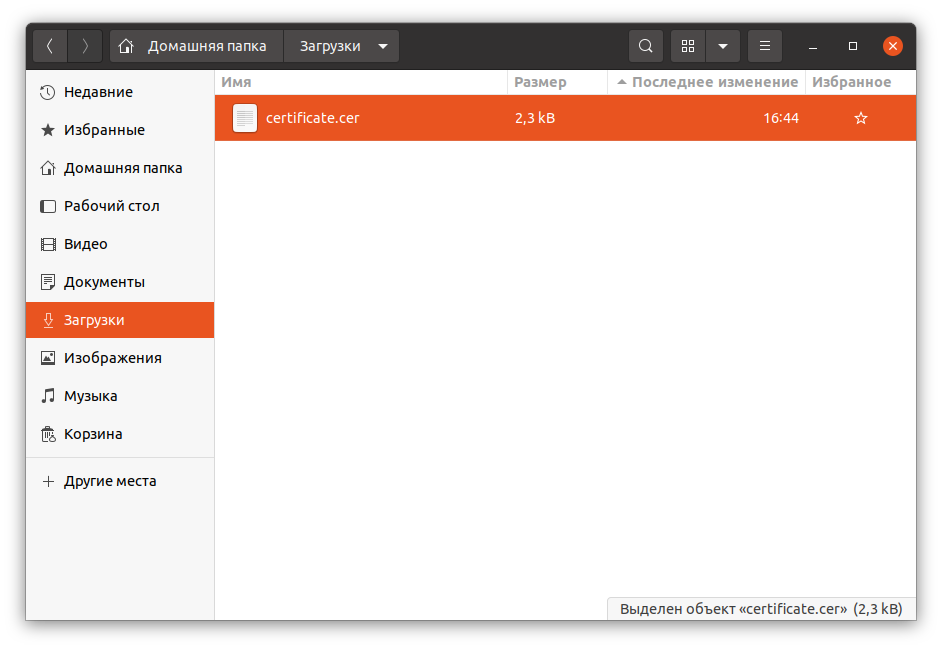The height and width of the screenshot is (649, 942).
Task: Minimize the file manager window
Action: point(813,46)
